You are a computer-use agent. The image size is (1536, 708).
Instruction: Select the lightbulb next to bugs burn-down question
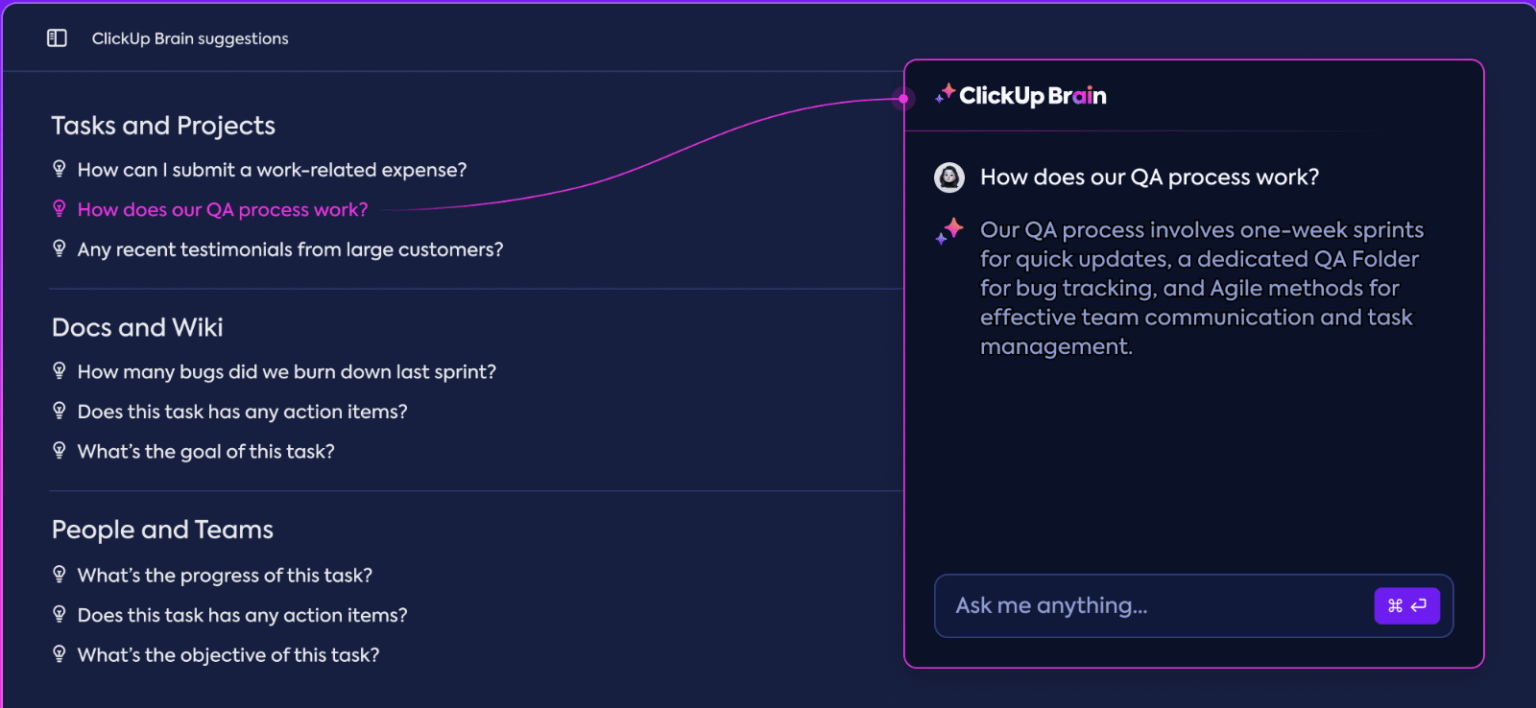[60, 371]
